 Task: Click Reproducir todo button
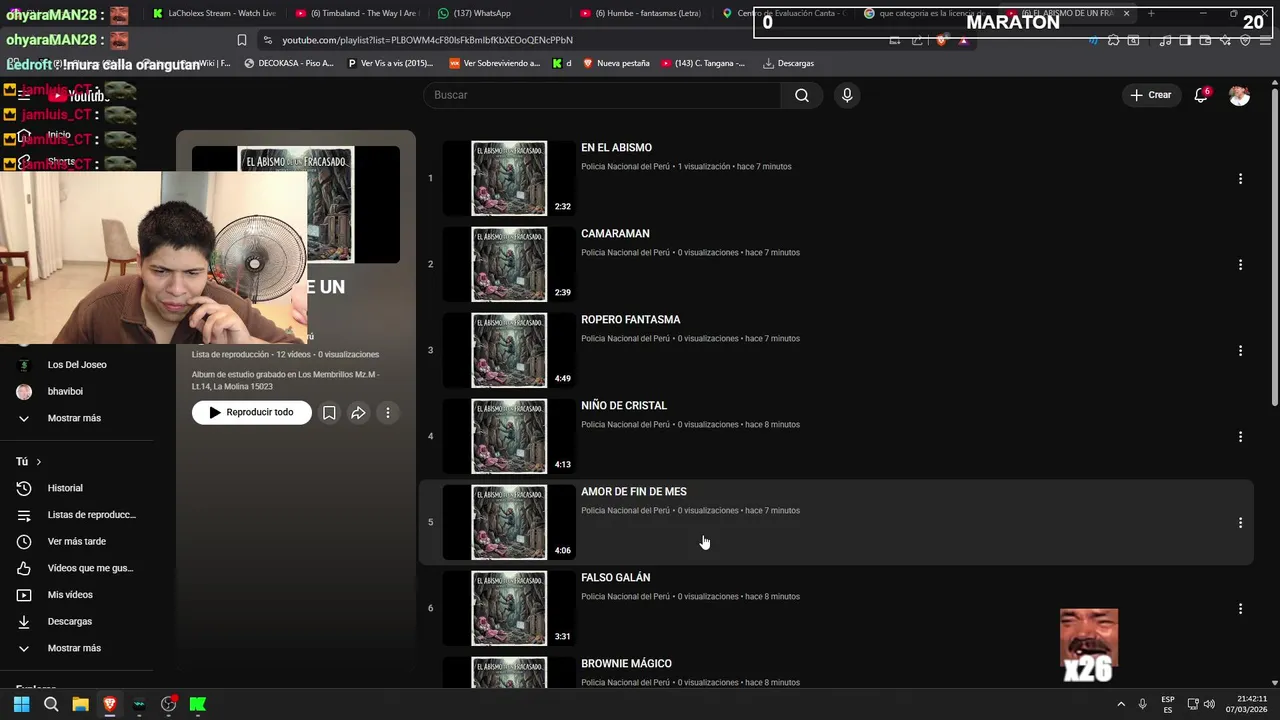251,412
